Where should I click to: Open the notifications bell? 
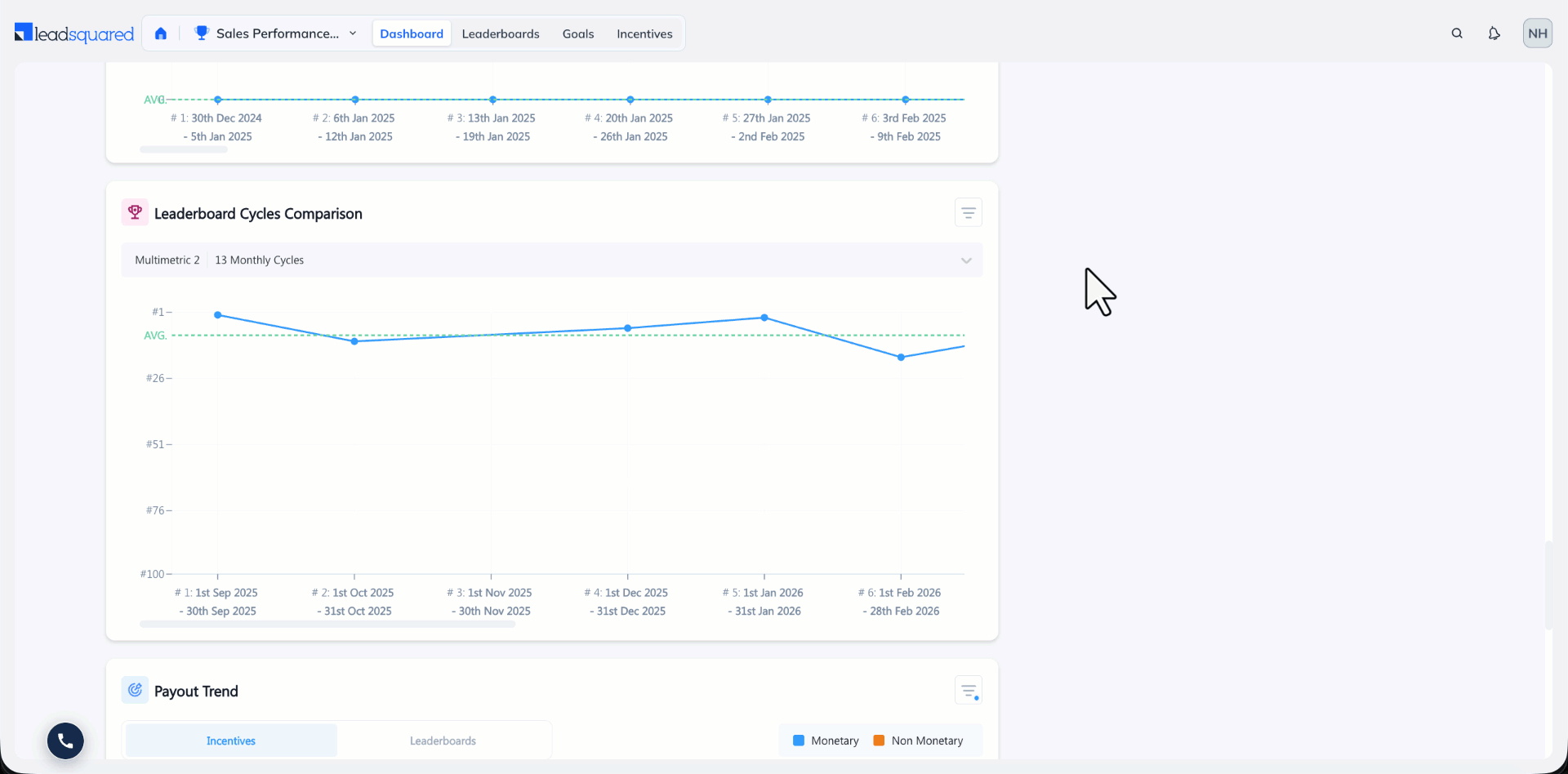(x=1494, y=33)
